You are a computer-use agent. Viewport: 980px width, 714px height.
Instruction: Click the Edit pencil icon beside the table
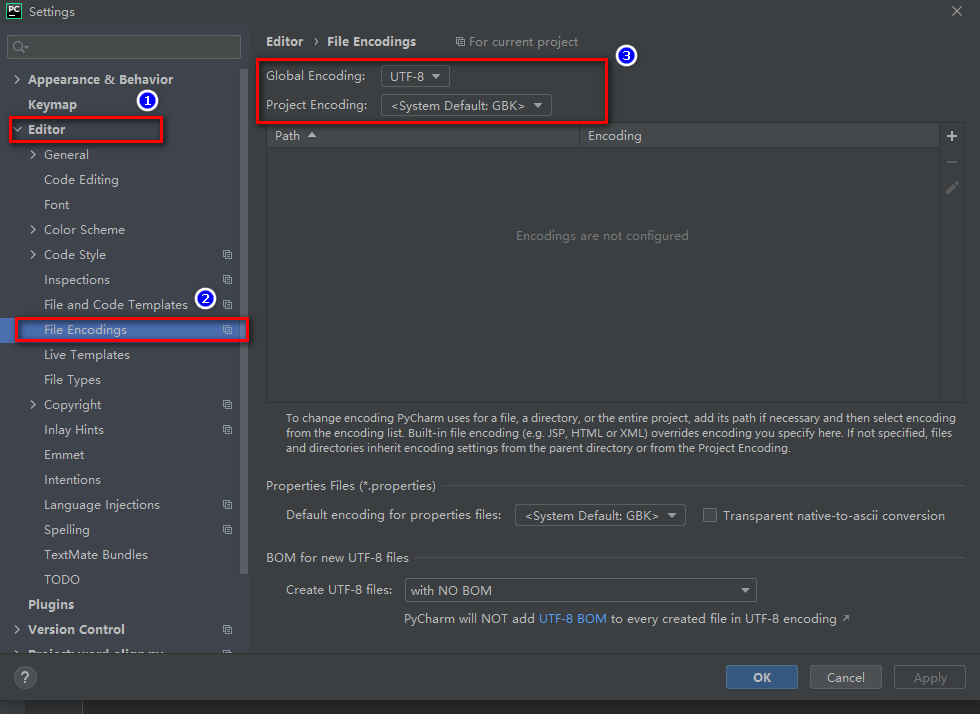point(952,188)
